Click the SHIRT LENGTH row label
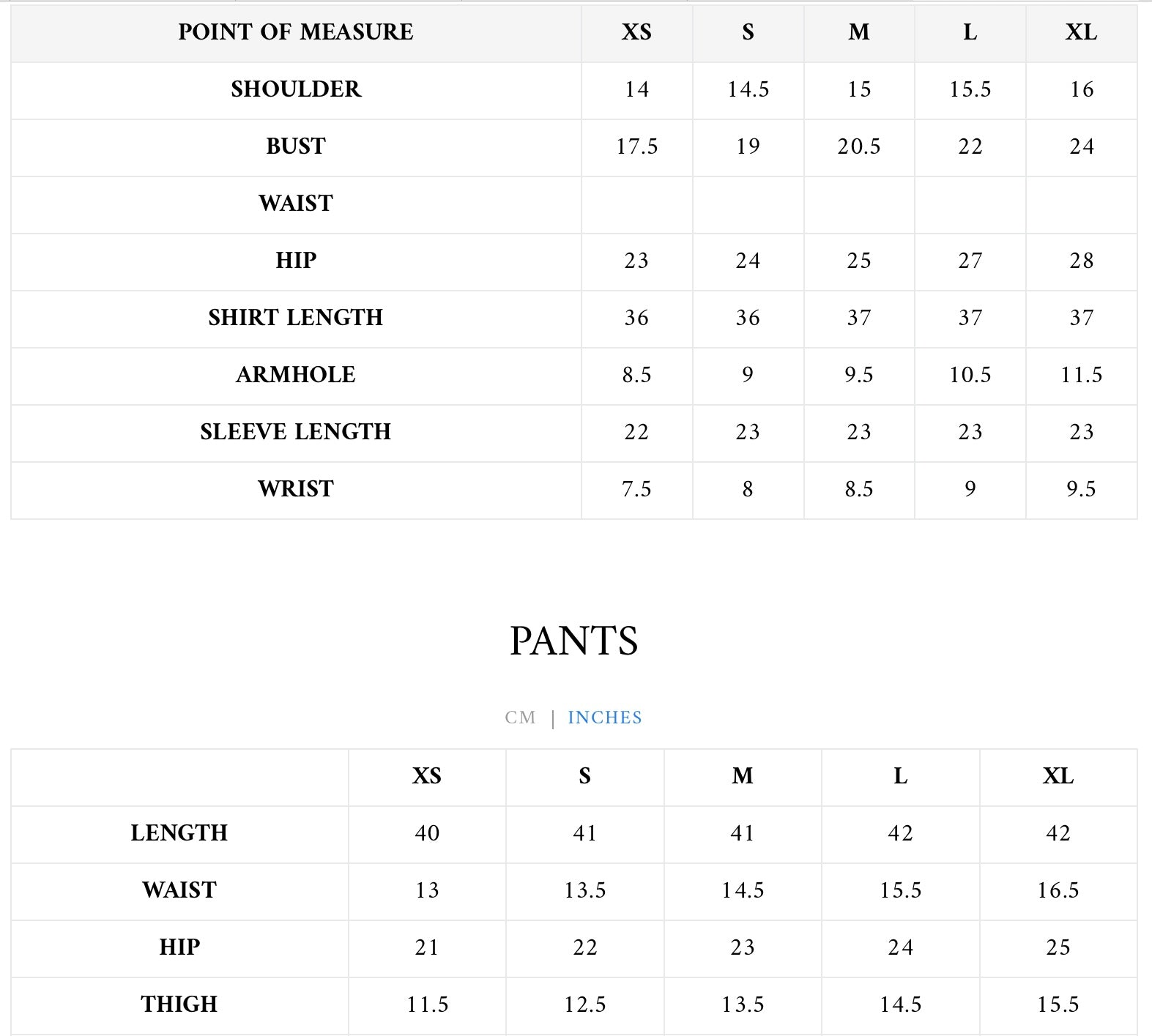The height and width of the screenshot is (1036, 1152). coord(296,318)
